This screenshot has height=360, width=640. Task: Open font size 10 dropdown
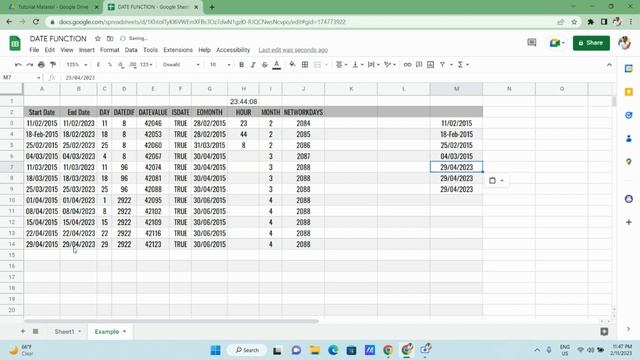click(220, 64)
